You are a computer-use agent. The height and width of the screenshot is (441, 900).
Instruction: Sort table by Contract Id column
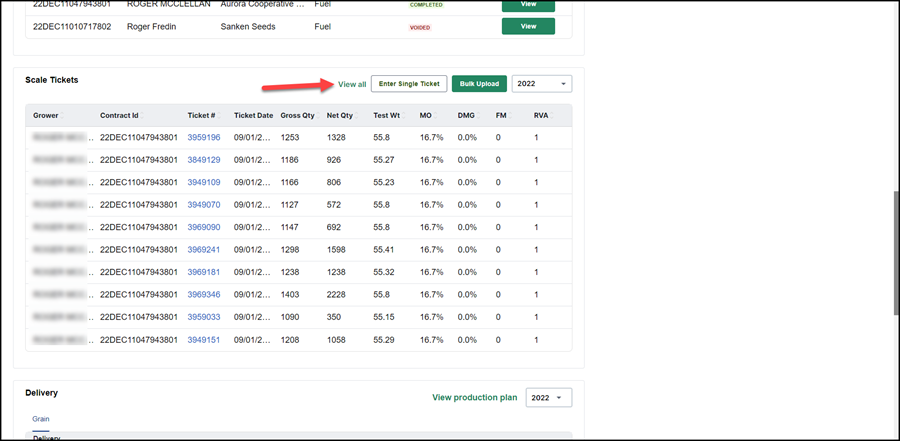point(121,115)
